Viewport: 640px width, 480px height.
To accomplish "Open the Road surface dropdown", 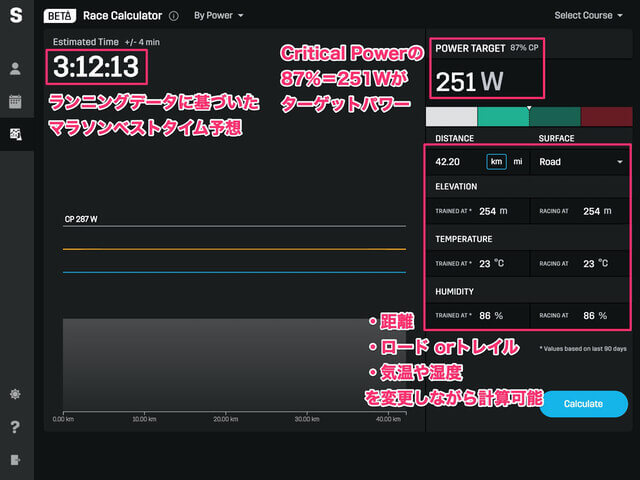I will [580, 162].
